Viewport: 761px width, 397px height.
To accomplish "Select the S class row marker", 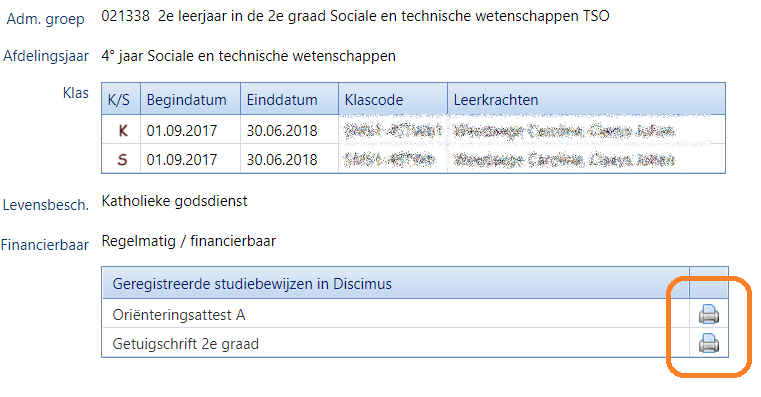I will click(122, 160).
